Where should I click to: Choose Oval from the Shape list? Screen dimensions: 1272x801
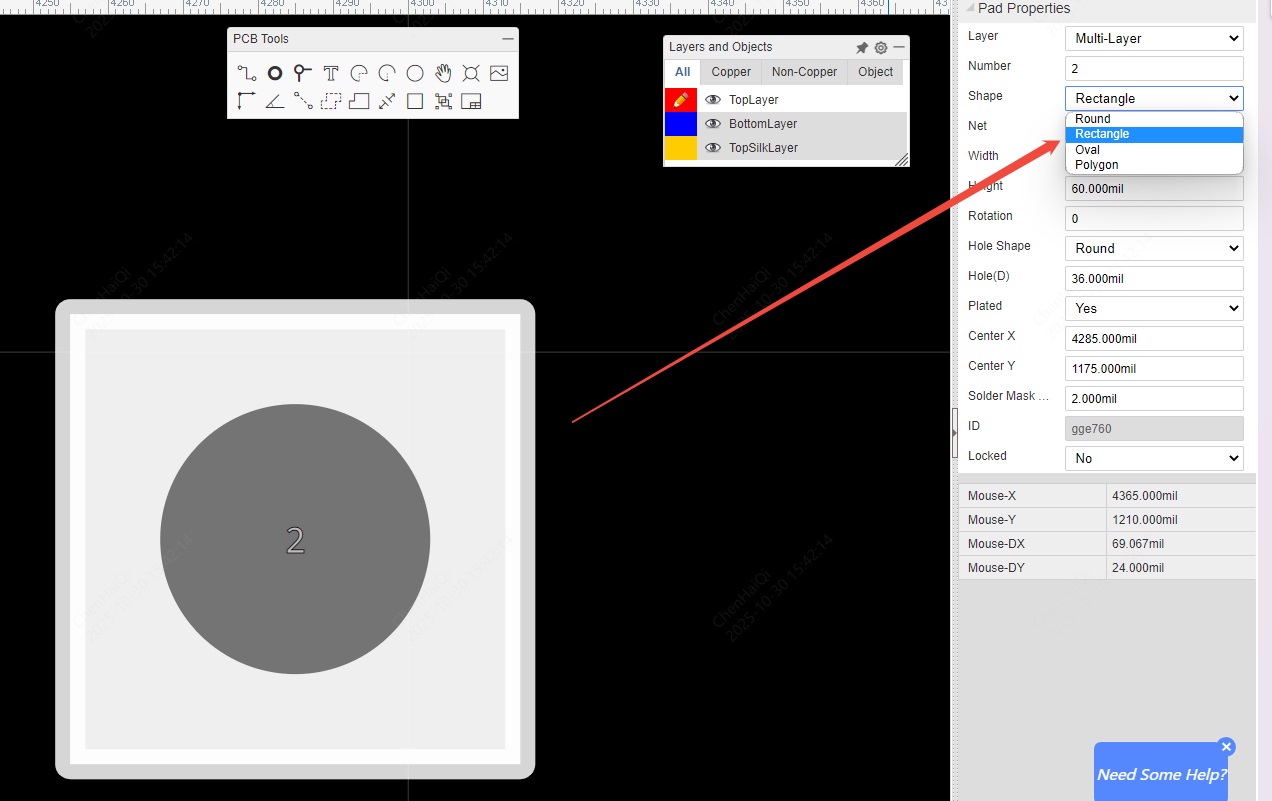tap(1088, 150)
